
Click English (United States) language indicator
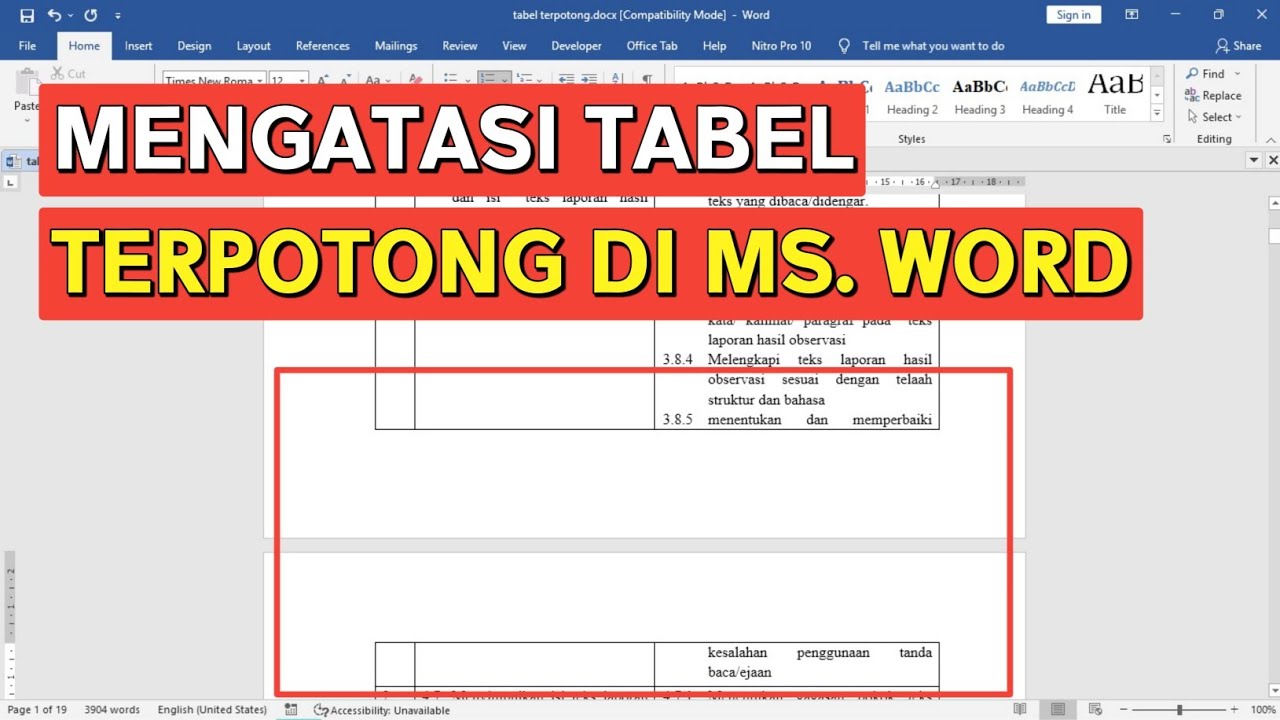coord(212,710)
